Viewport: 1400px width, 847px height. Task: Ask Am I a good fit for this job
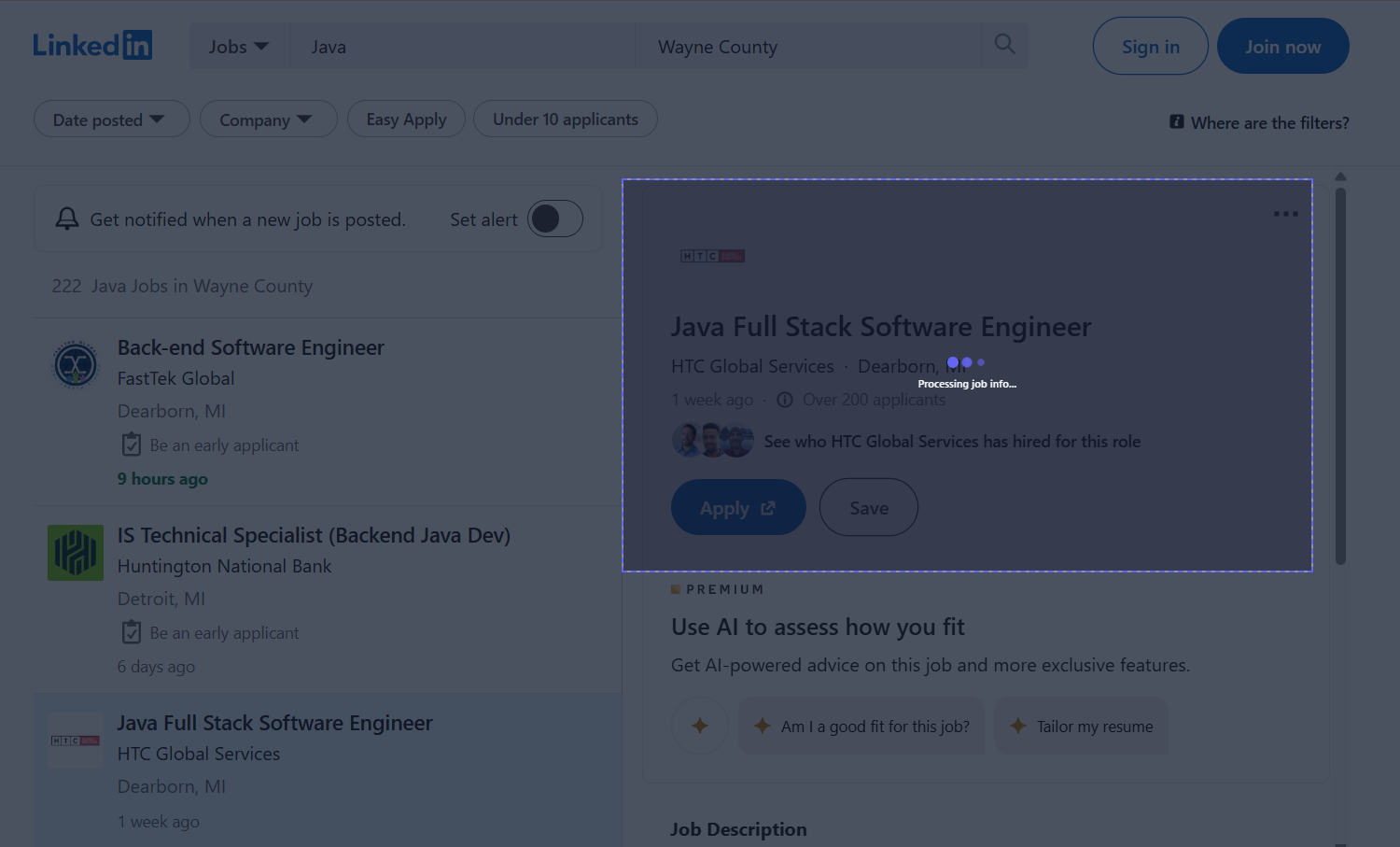tap(861, 726)
